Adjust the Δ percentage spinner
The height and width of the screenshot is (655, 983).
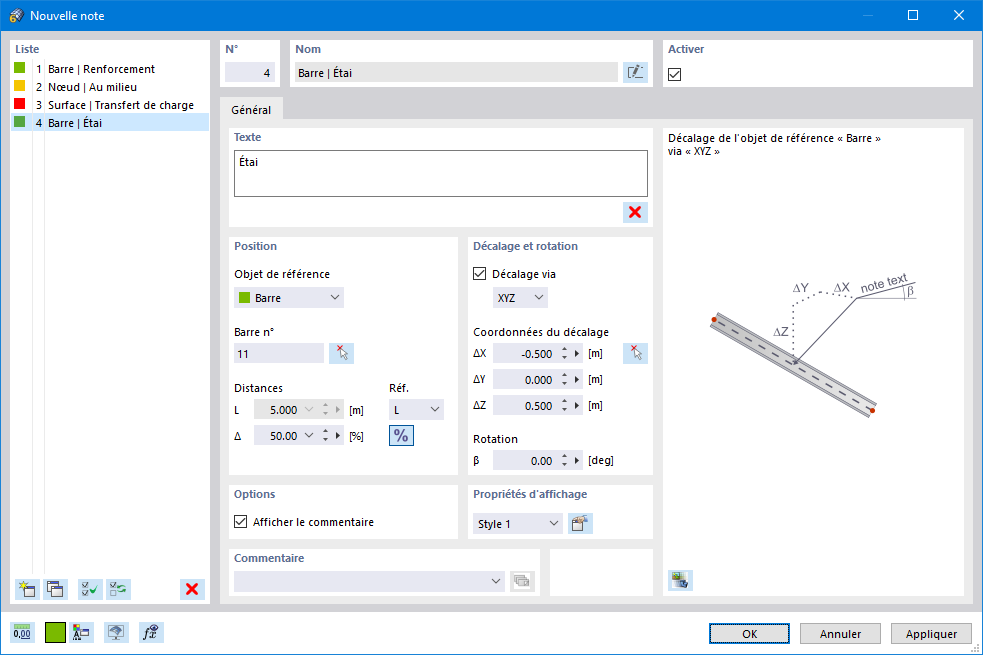325,436
